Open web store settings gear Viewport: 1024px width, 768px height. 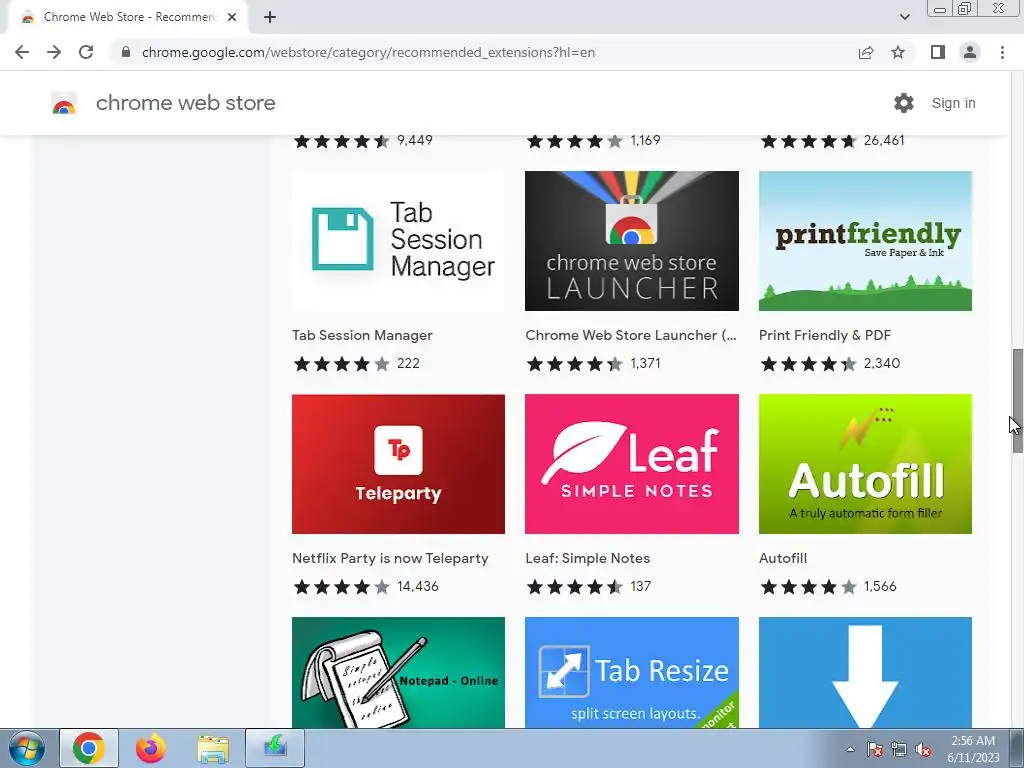[904, 103]
